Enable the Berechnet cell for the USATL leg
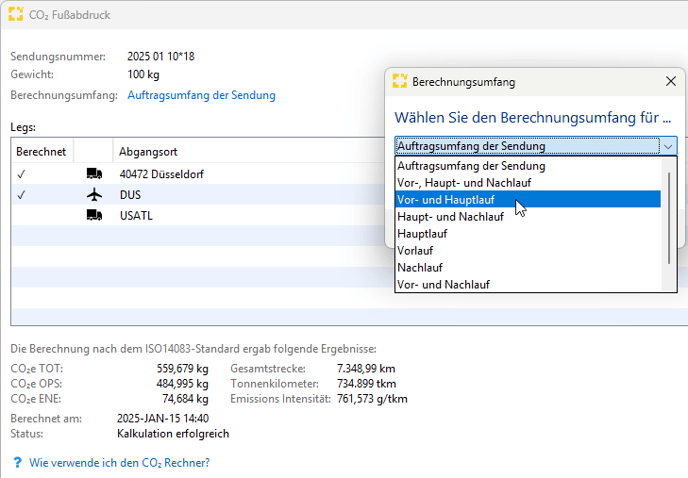The width and height of the screenshot is (688, 478). (x=40, y=215)
